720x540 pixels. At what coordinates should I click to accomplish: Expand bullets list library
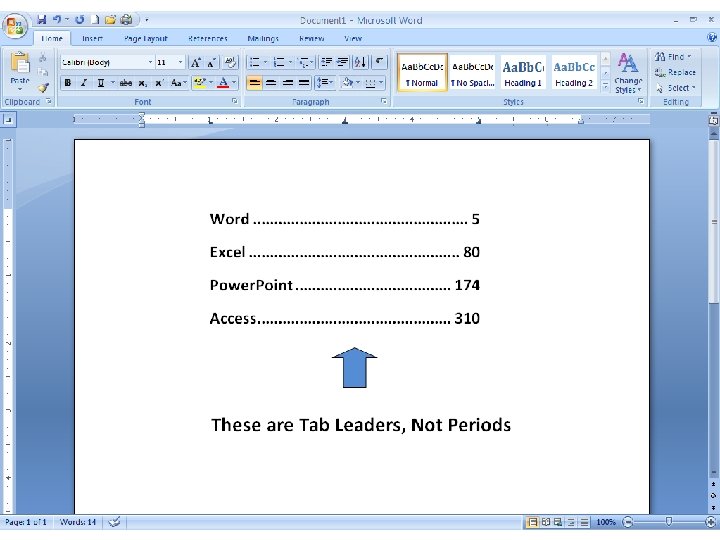point(265,62)
